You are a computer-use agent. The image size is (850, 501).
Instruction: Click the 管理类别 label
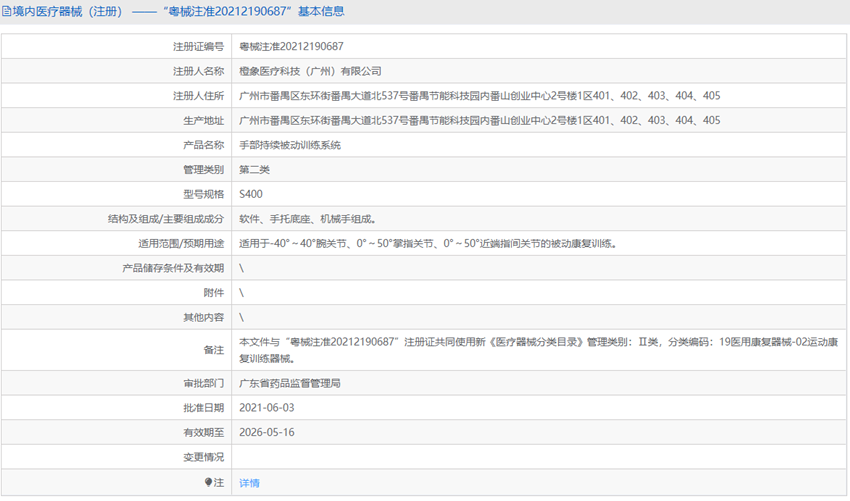point(203,170)
